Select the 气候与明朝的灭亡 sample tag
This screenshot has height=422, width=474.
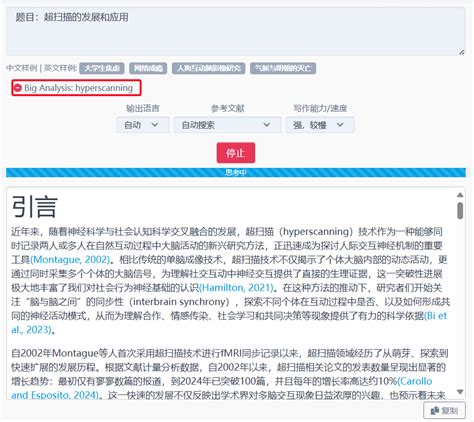coord(283,68)
